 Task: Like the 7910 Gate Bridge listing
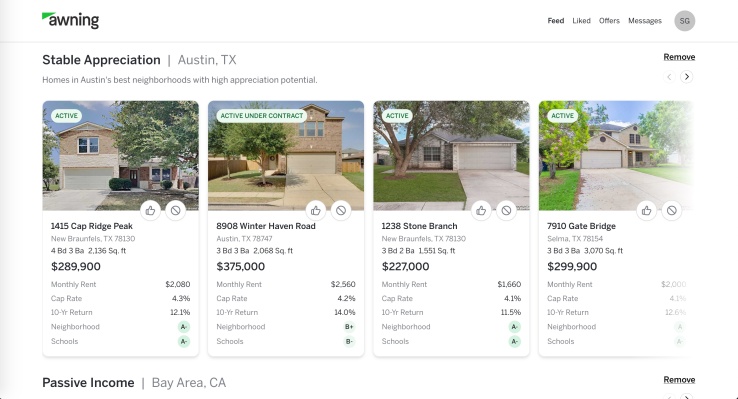tap(647, 210)
